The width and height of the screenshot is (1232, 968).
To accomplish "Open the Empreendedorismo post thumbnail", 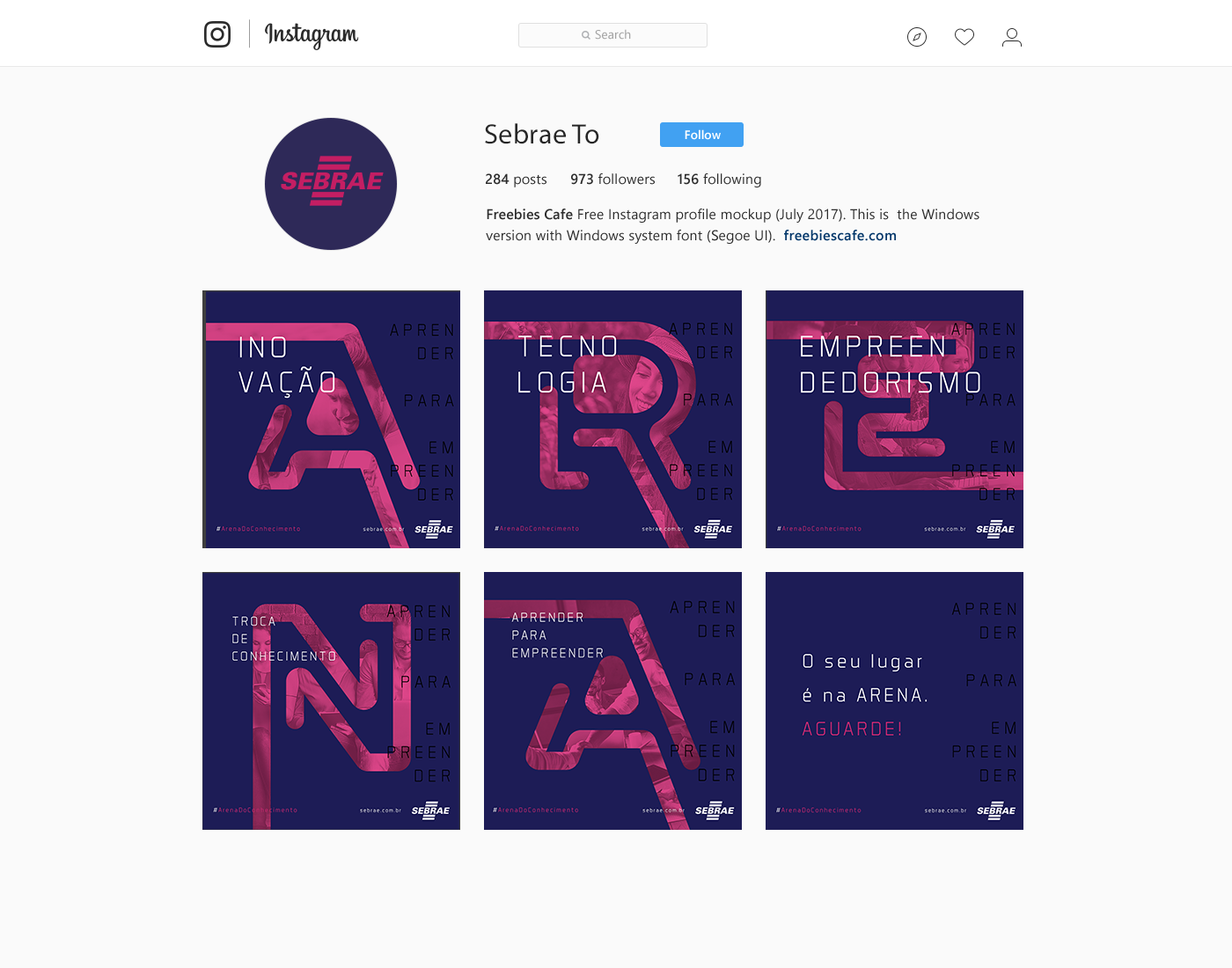I will (894, 419).
